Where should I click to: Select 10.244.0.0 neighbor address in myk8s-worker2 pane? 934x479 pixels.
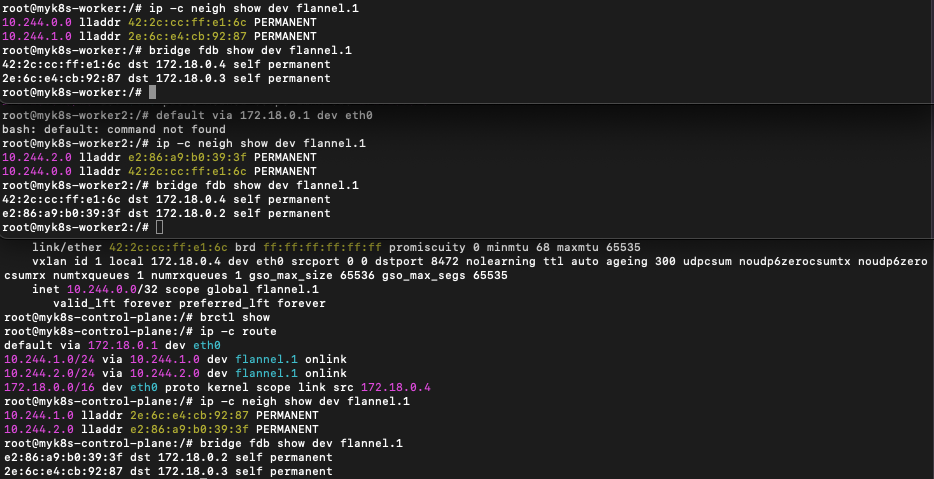coord(38,172)
